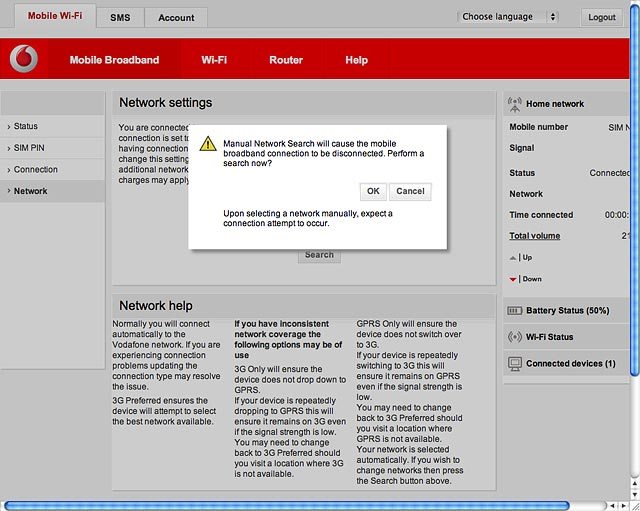Open the Wi-Fi menu in red bar
The width and height of the screenshot is (640, 511).
pos(214,60)
